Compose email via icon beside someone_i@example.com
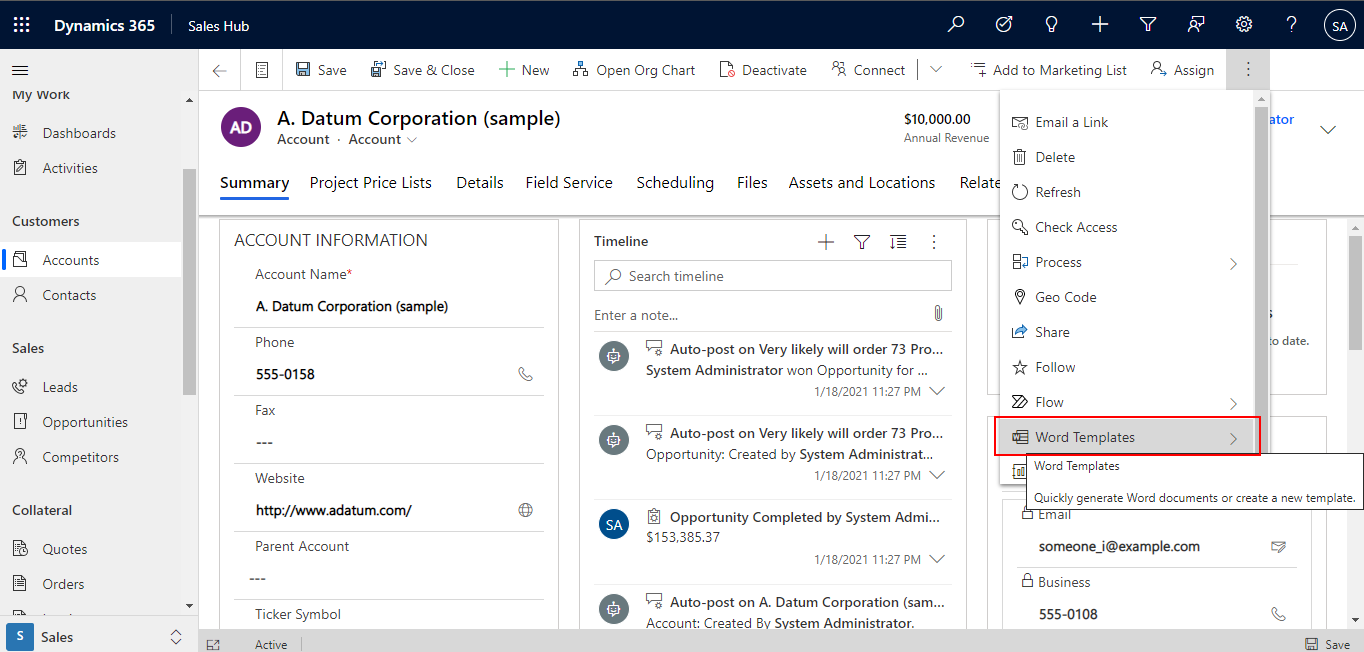This screenshot has height=652, width=1364. pos(1278,546)
